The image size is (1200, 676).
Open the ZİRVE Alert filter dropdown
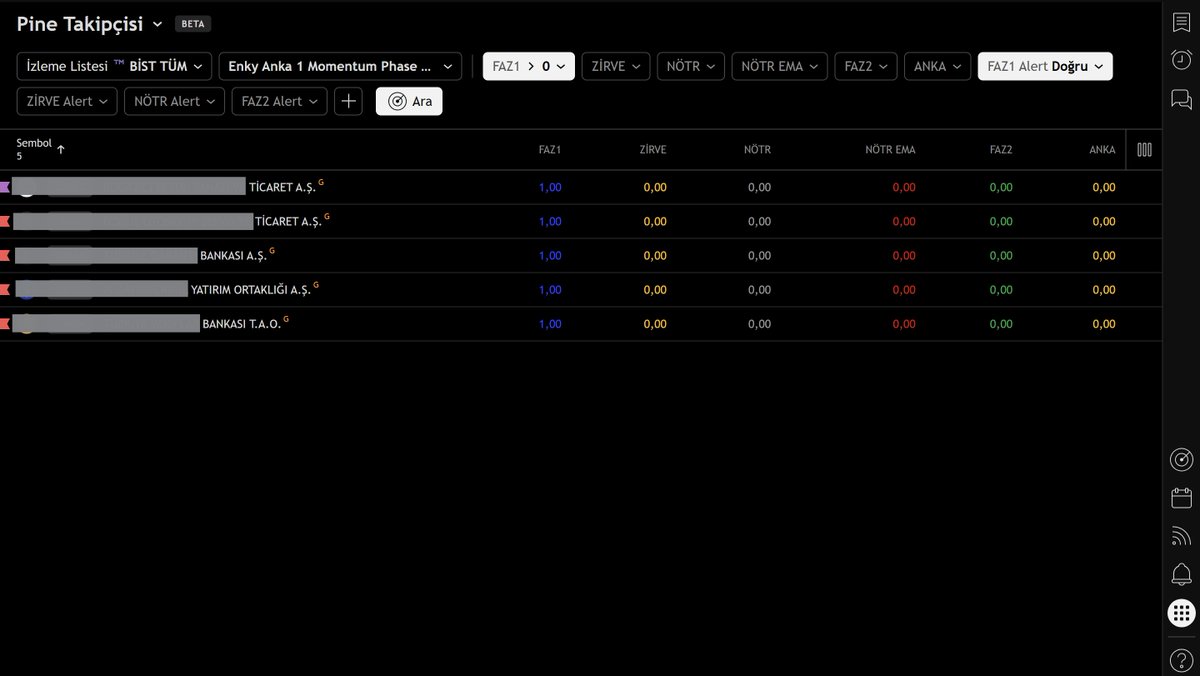(x=67, y=101)
